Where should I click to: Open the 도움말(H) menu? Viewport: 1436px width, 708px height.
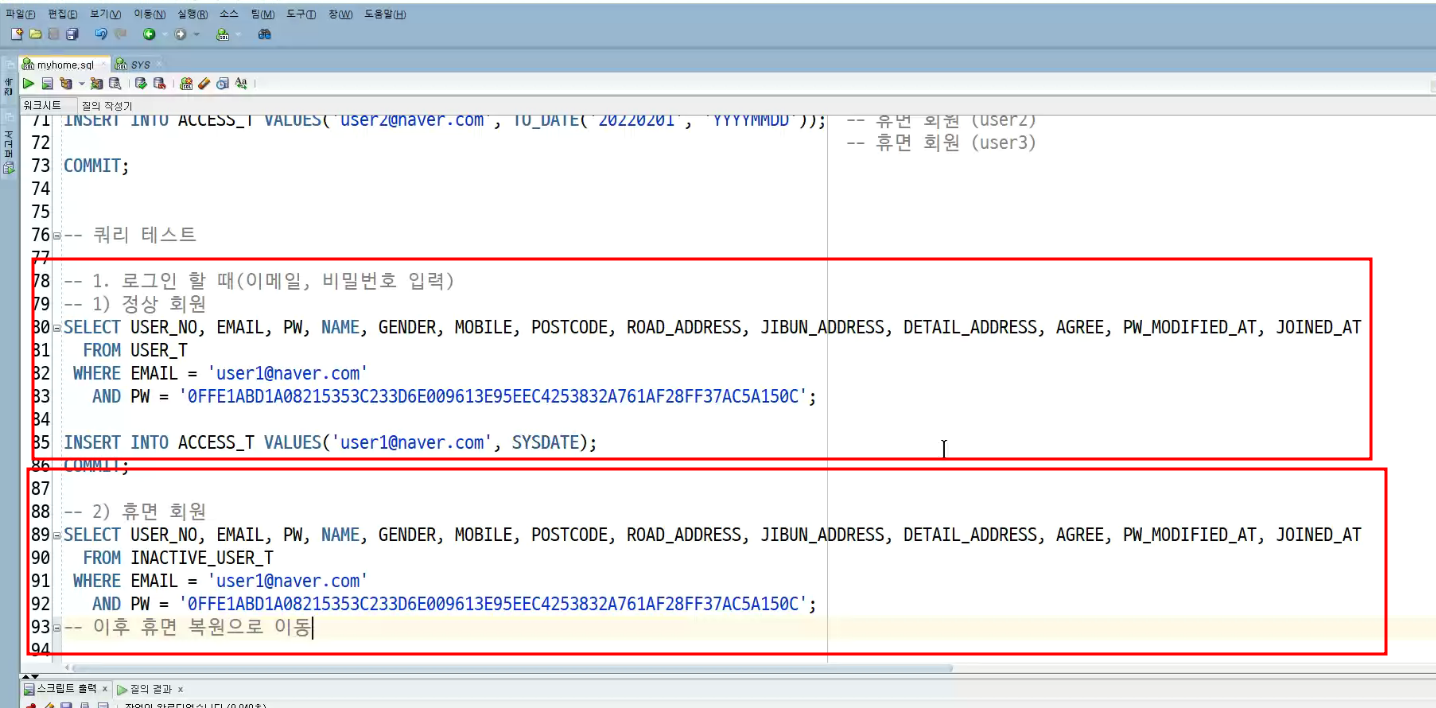[x=385, y=14]
